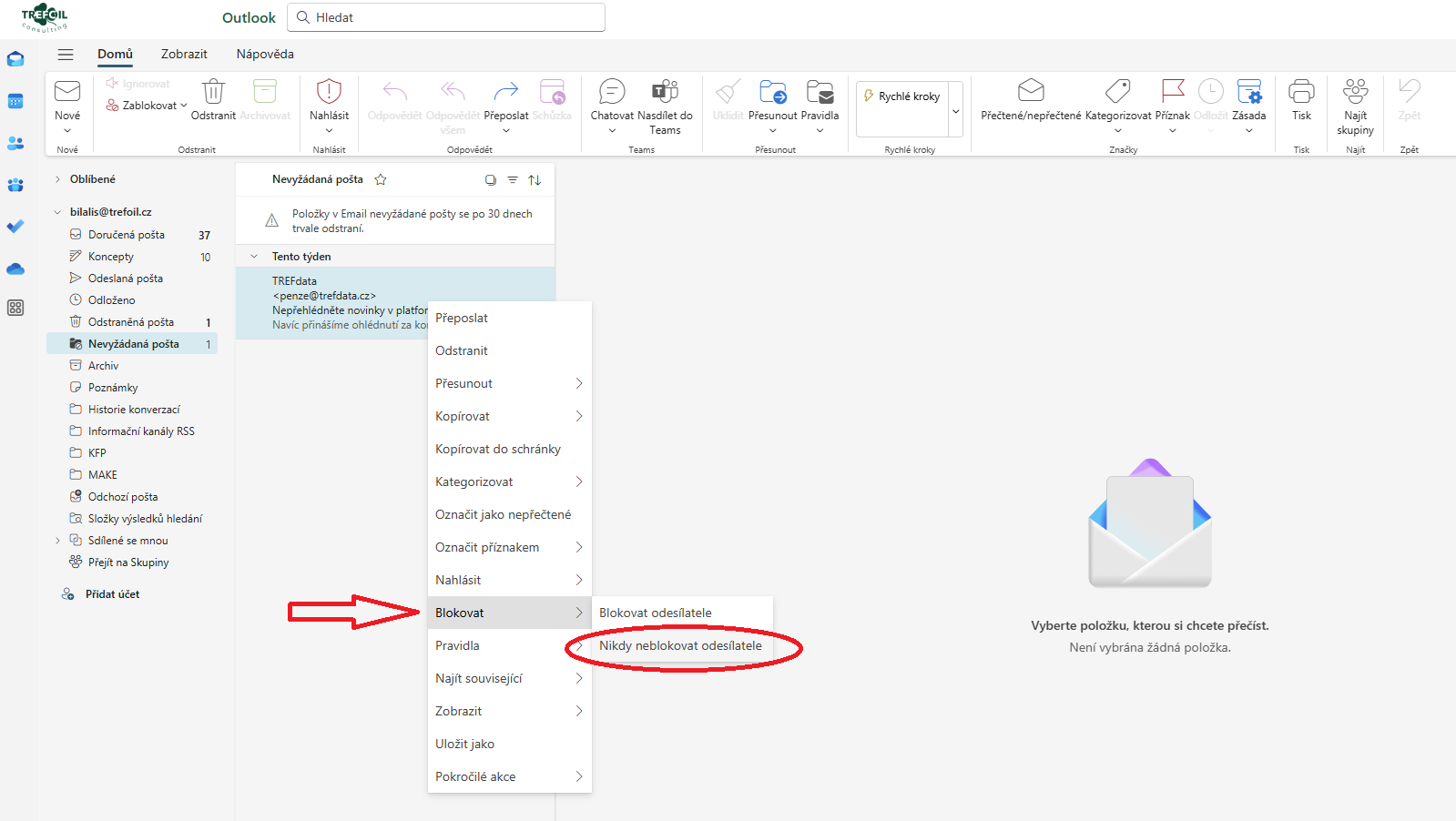This screenshot has width=1456, height=821.
Task: Open OneDrive cloud icon in left rail
Action: 15,269
